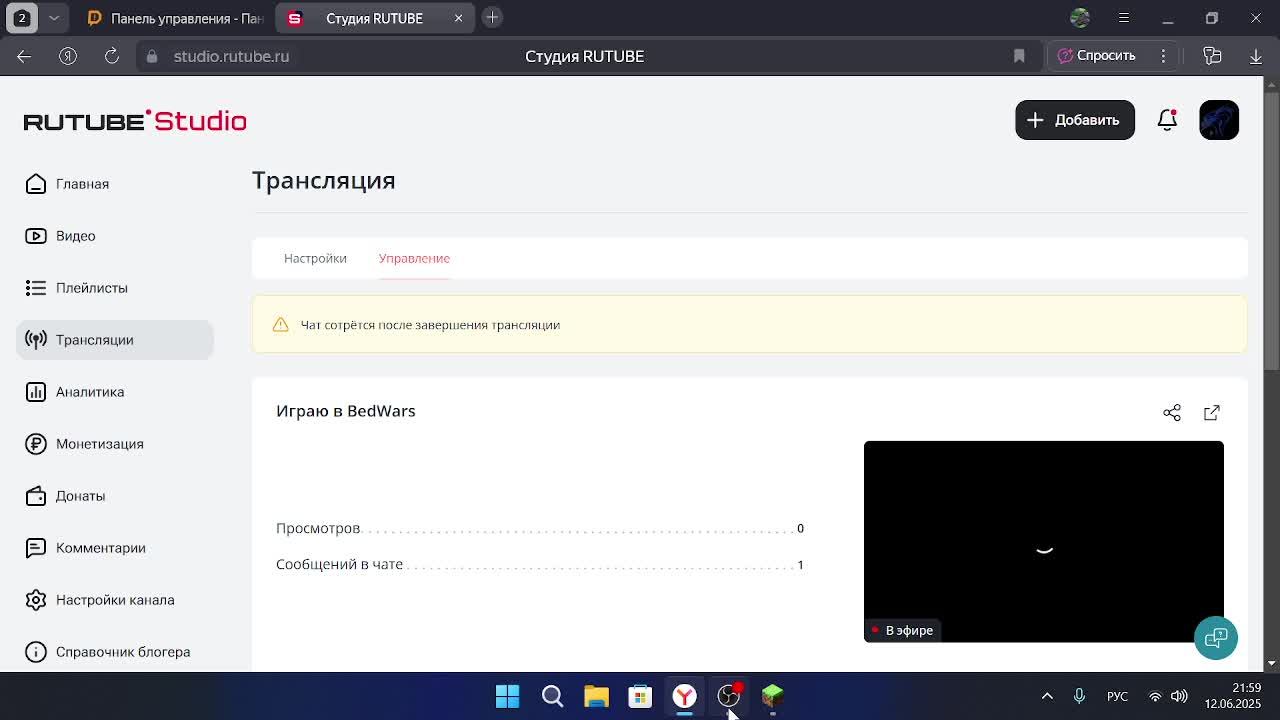
Task: Click the chat deletion warning banner
Action: (750, 324)
